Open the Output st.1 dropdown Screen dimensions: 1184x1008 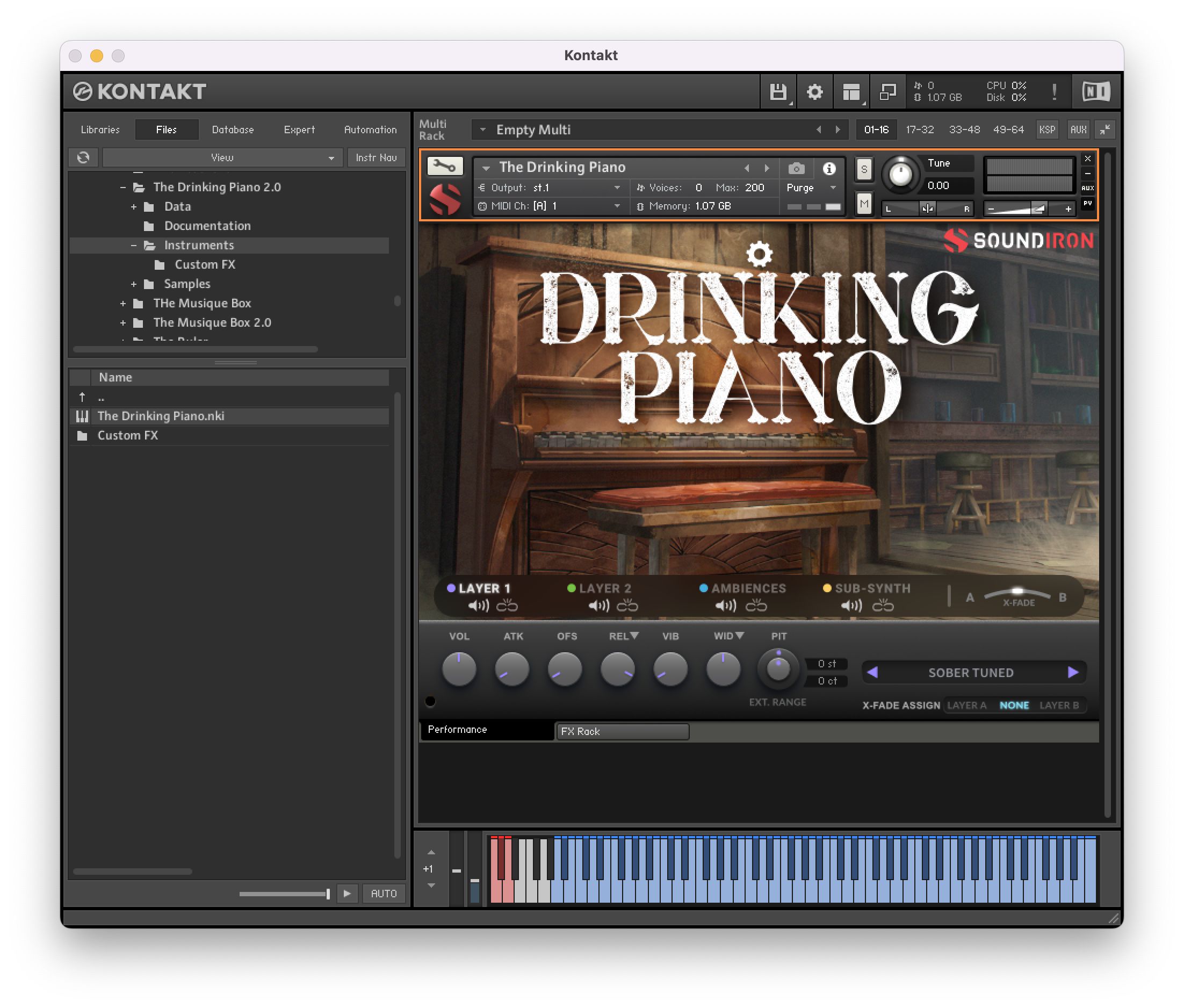click(x=551, y=188)
